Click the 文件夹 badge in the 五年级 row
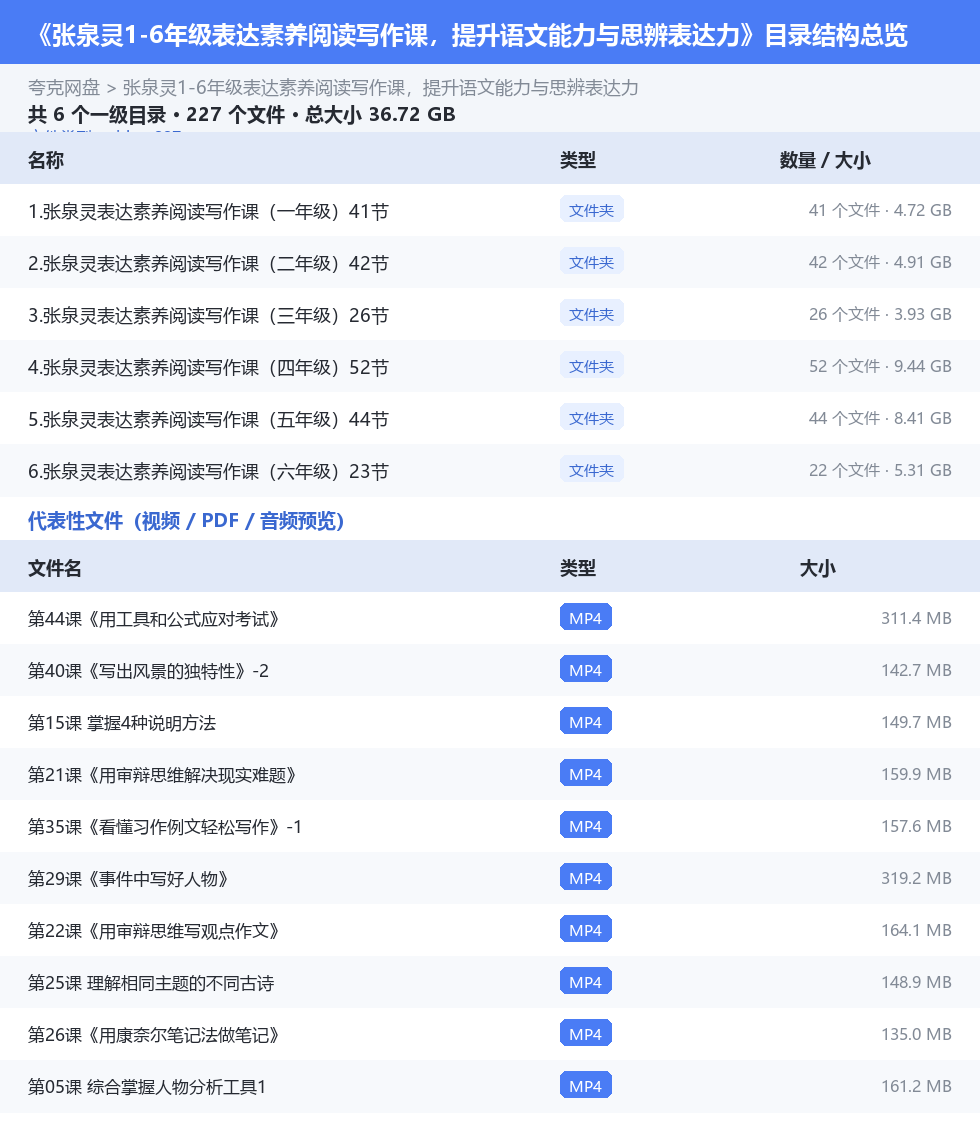 point(592,418)
